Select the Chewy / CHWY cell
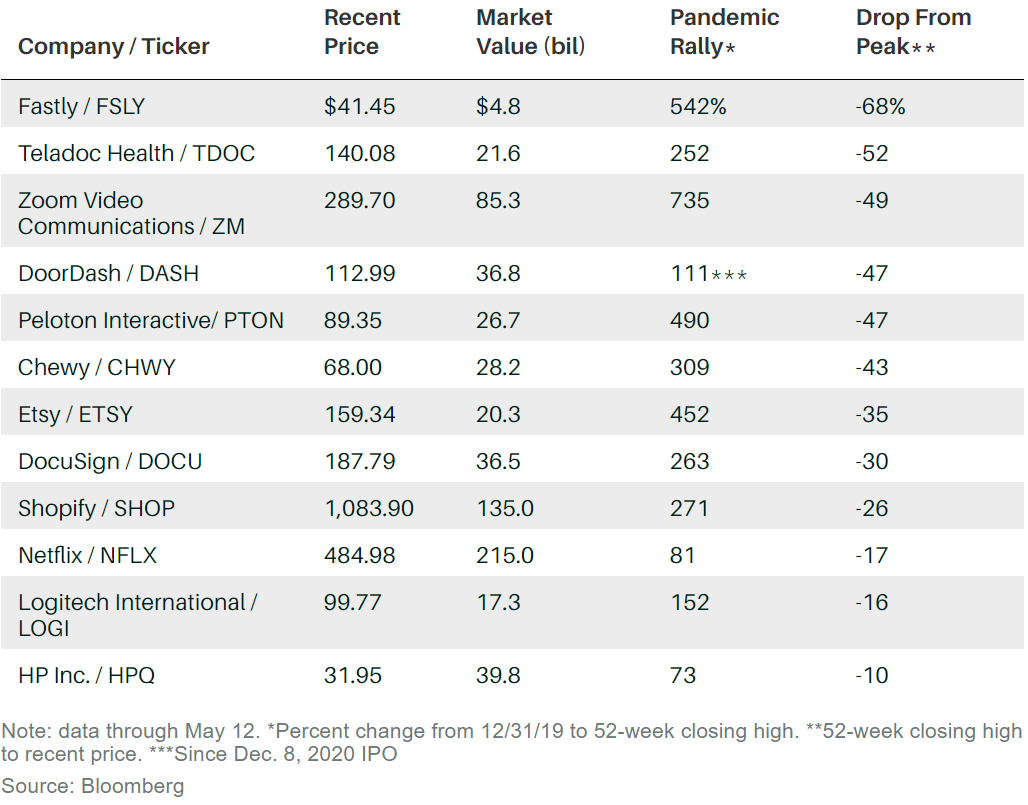This screenshot has width=1028, height=805. click(96, 368)
